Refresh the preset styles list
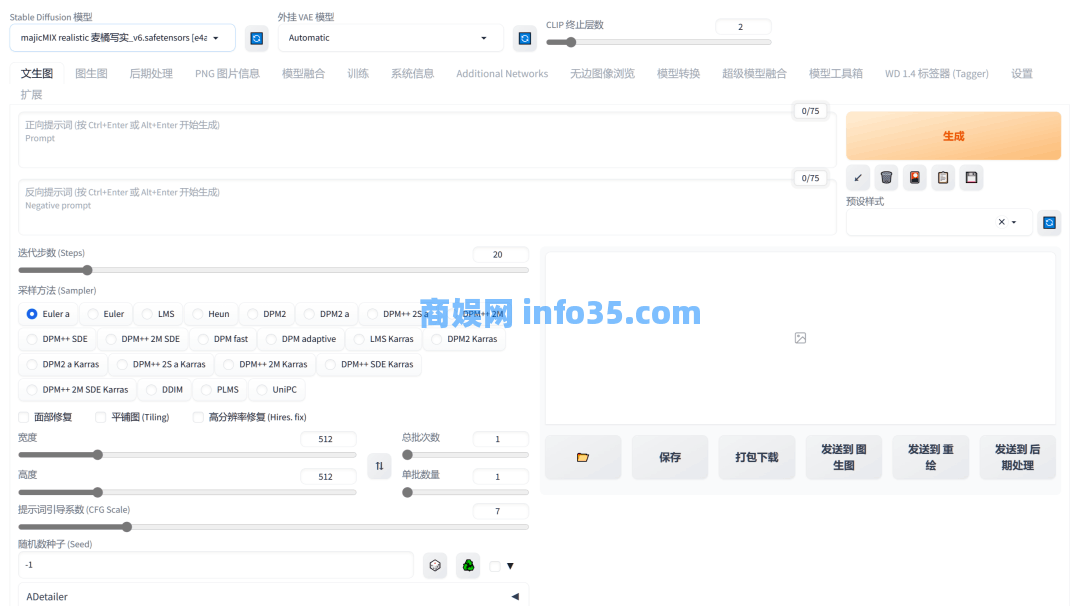This screenshot has width=1080, height=606. (1049, 222)
